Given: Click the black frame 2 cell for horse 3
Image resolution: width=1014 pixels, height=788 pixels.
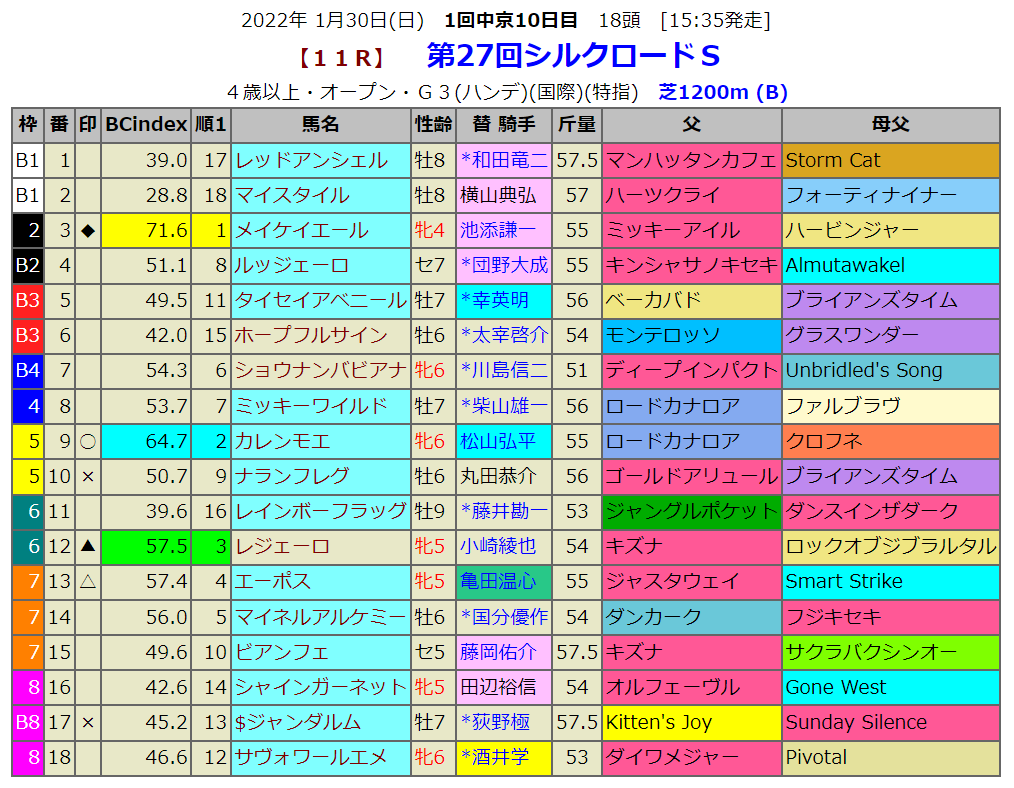Looking at the screenshot, I should (x=28, y=231).
